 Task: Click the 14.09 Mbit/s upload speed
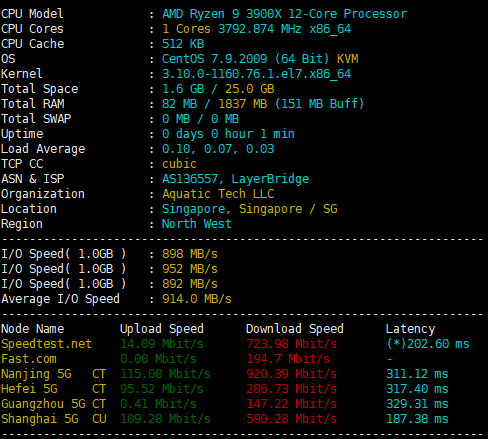[162, 344]
